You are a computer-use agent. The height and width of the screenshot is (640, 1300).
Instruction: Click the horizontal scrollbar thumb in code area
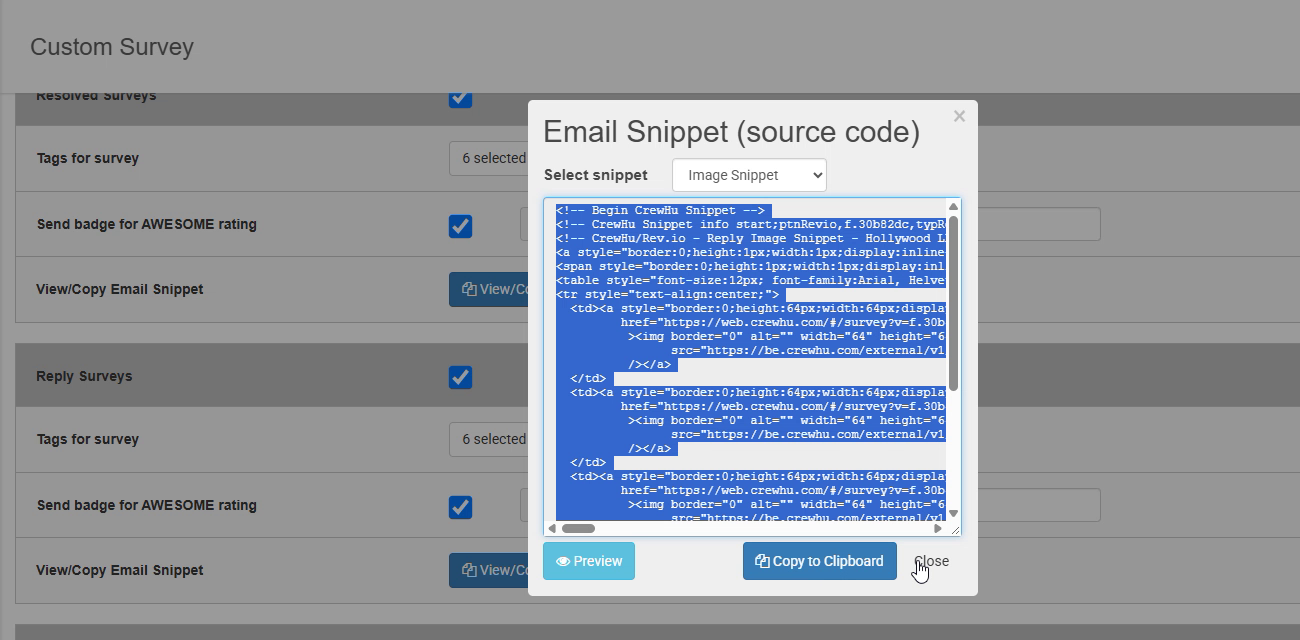pyautogui.click(x=578, y=528)
